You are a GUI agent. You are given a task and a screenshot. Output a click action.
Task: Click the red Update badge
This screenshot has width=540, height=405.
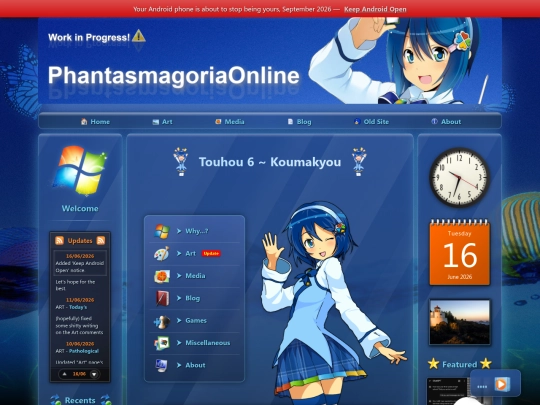coord(211,253)
